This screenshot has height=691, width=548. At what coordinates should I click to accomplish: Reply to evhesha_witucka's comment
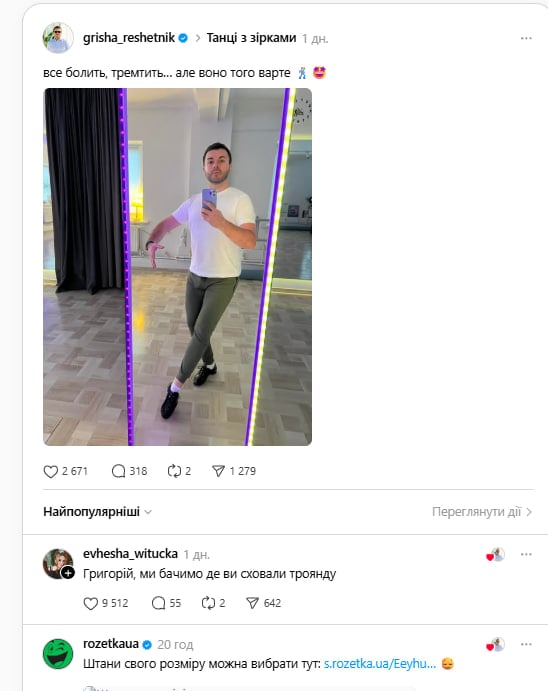tap(159, 603)
